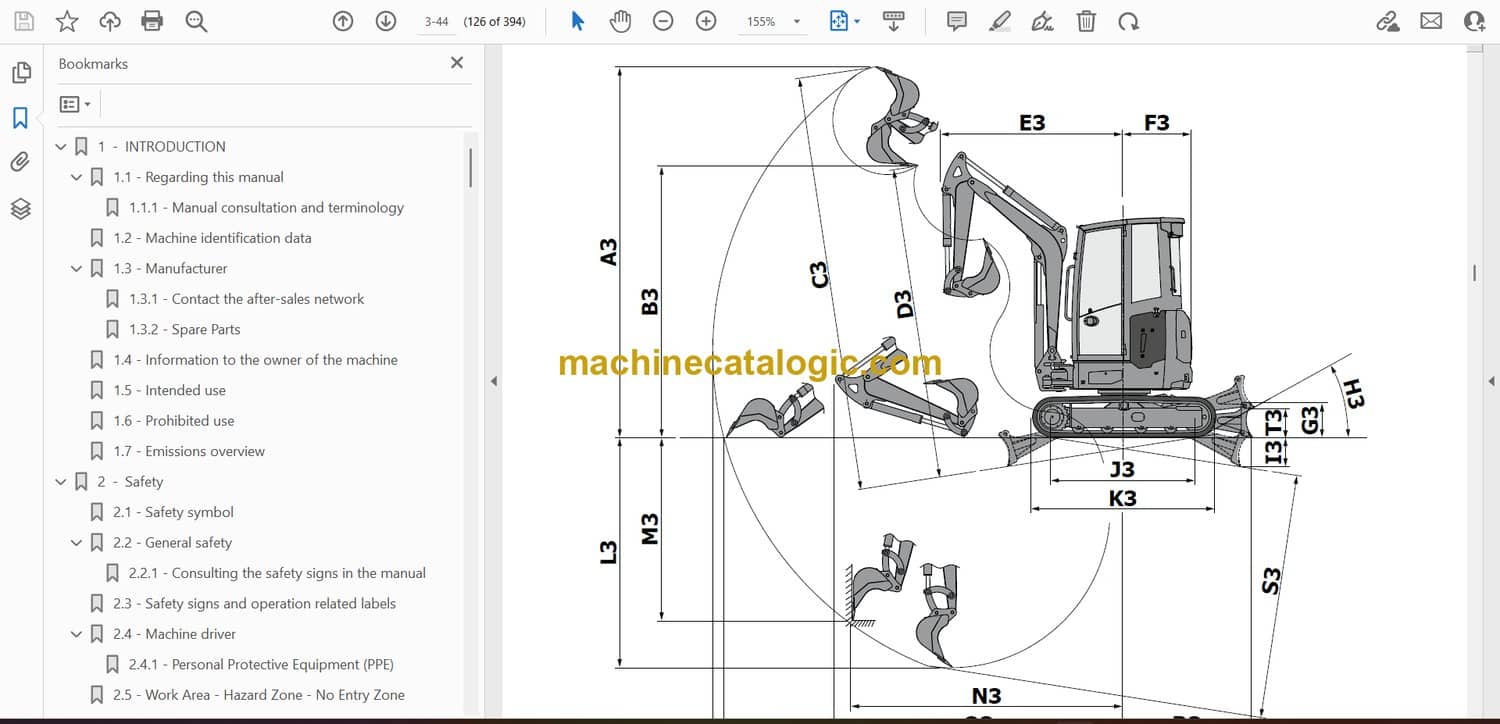Go to '2 - Safety' bookmark
This screenshot has height=724, width=1500.
point(130,482)
